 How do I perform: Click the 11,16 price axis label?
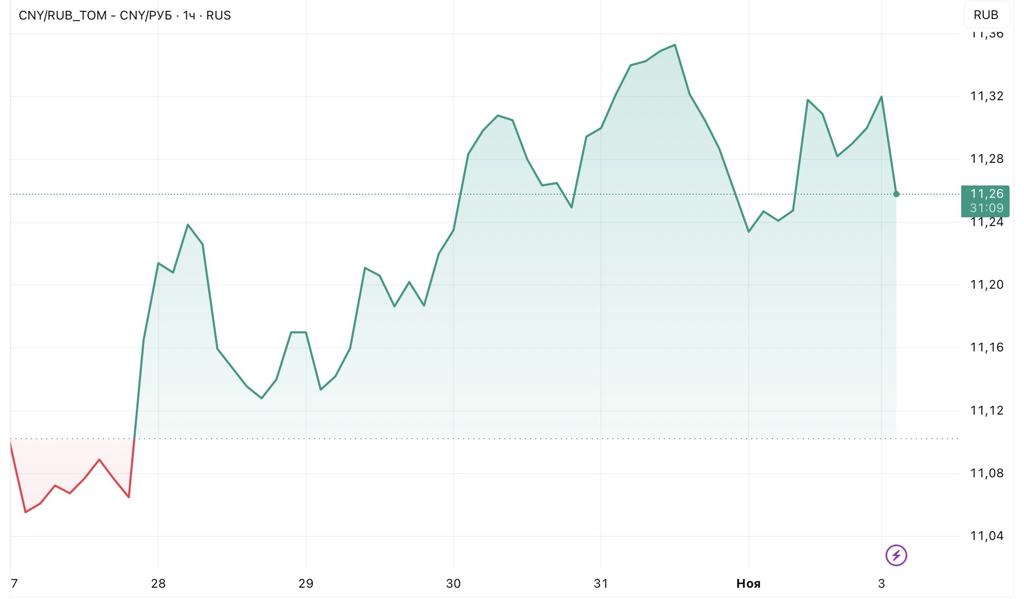987,347
